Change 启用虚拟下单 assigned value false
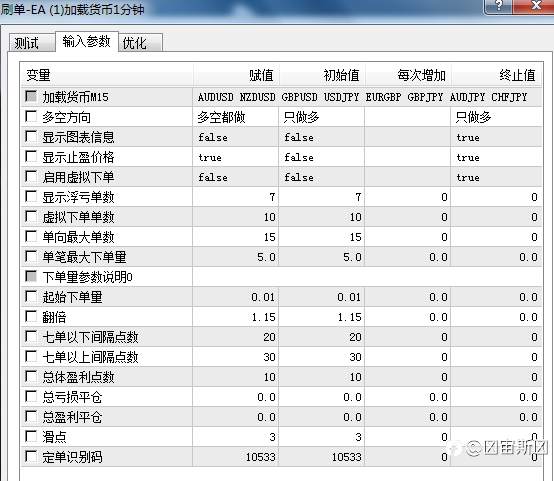Screen dimensions: 554x481 pos(236,177)
